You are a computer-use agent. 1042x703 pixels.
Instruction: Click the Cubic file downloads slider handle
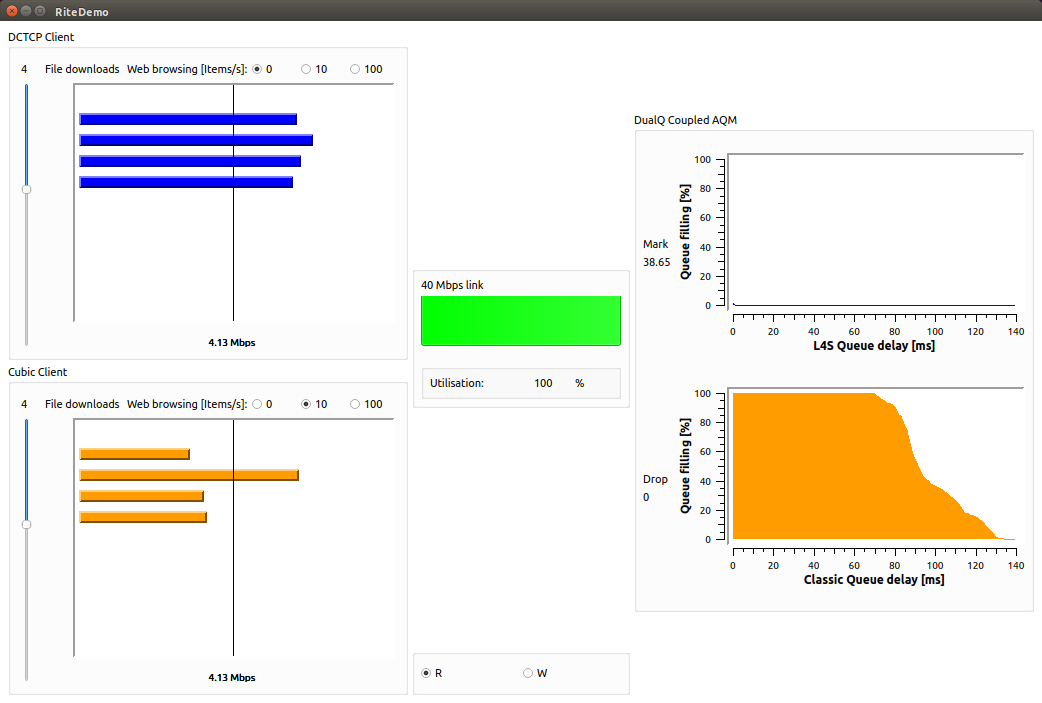pyautogui.click(x=26, y=524)
